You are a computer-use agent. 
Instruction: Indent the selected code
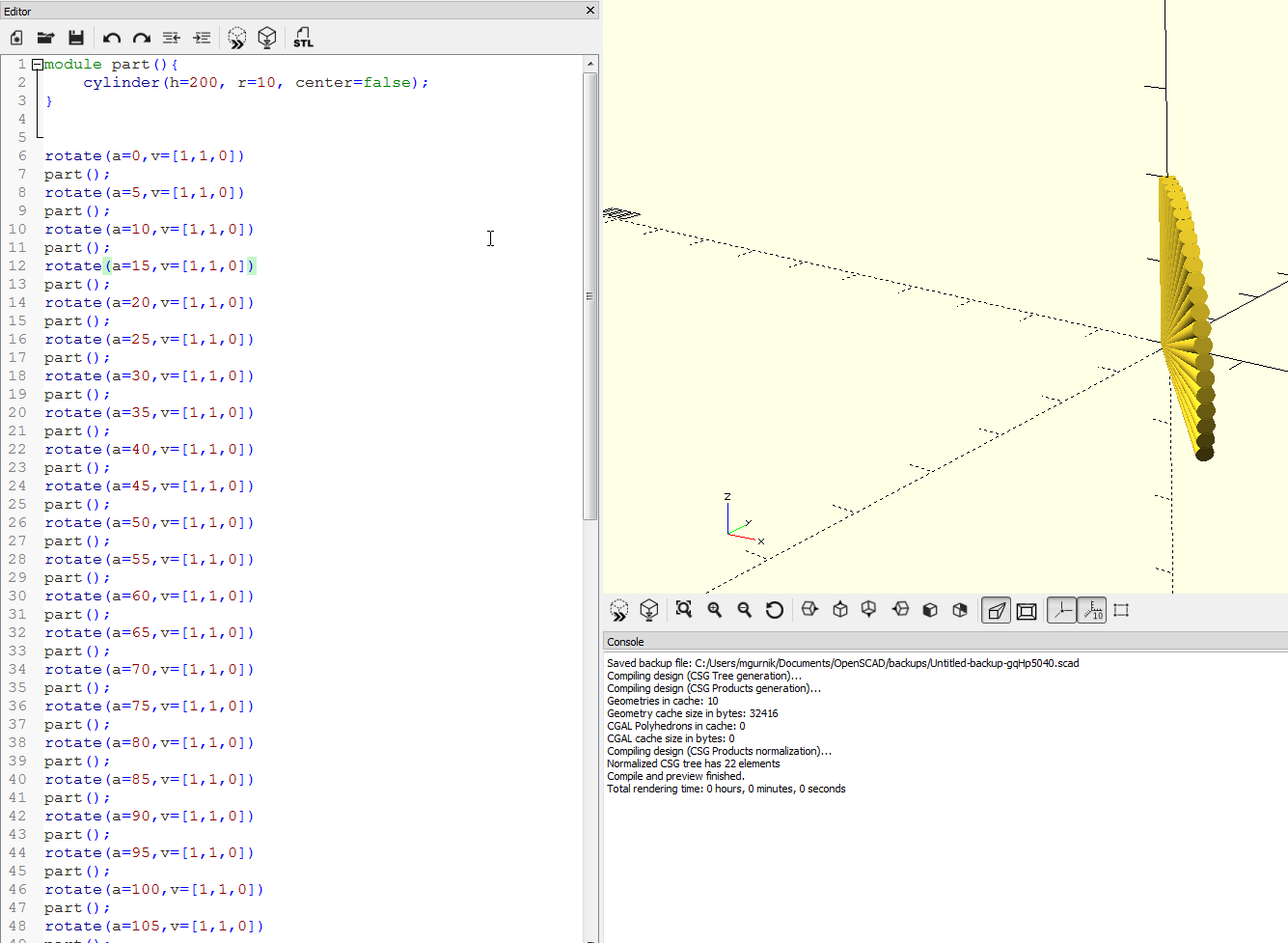(x=202, y=38)
